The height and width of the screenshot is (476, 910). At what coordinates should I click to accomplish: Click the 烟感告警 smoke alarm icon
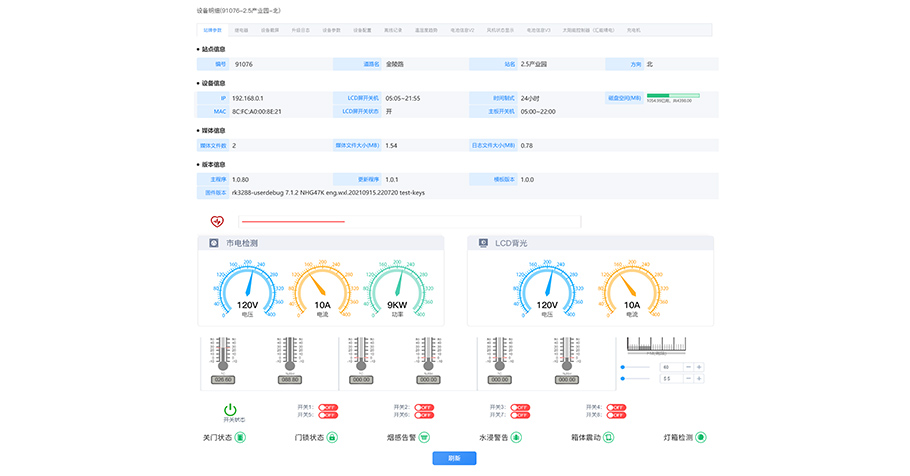[x=424, y=437]
